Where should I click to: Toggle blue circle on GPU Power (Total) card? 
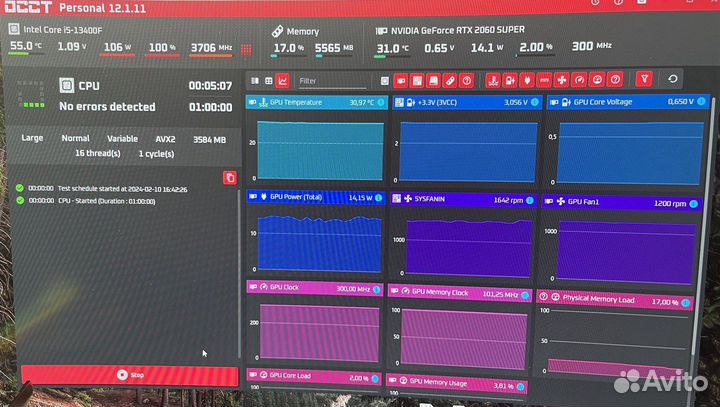[378, 198]
